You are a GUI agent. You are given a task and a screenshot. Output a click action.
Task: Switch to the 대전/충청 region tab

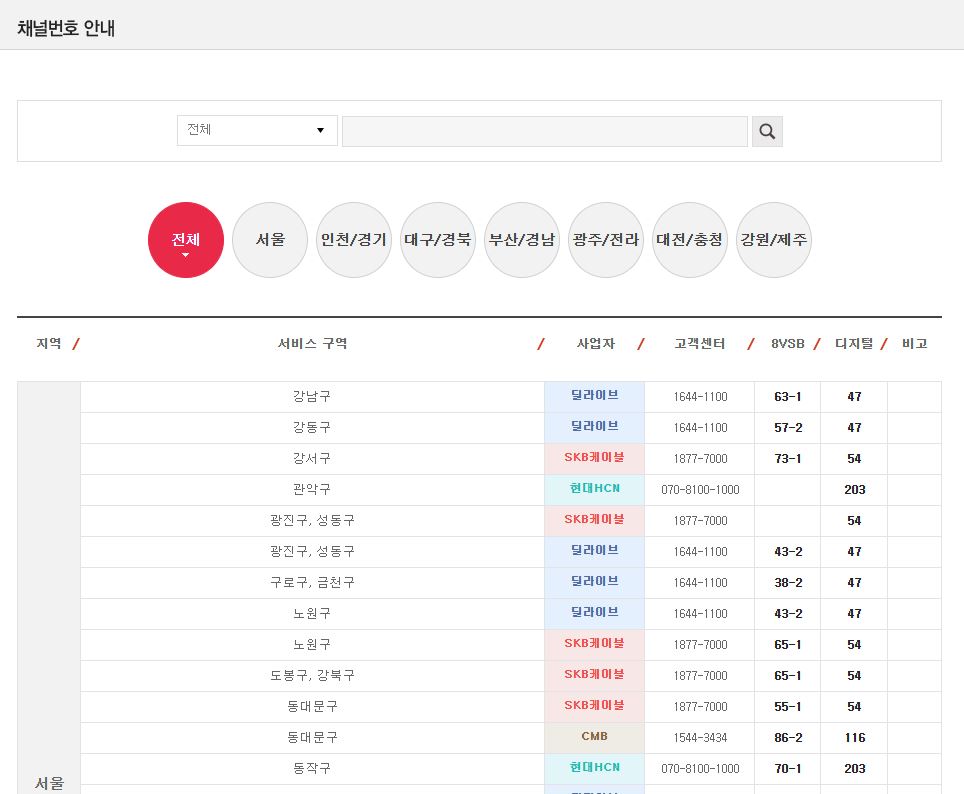(690, 240)
